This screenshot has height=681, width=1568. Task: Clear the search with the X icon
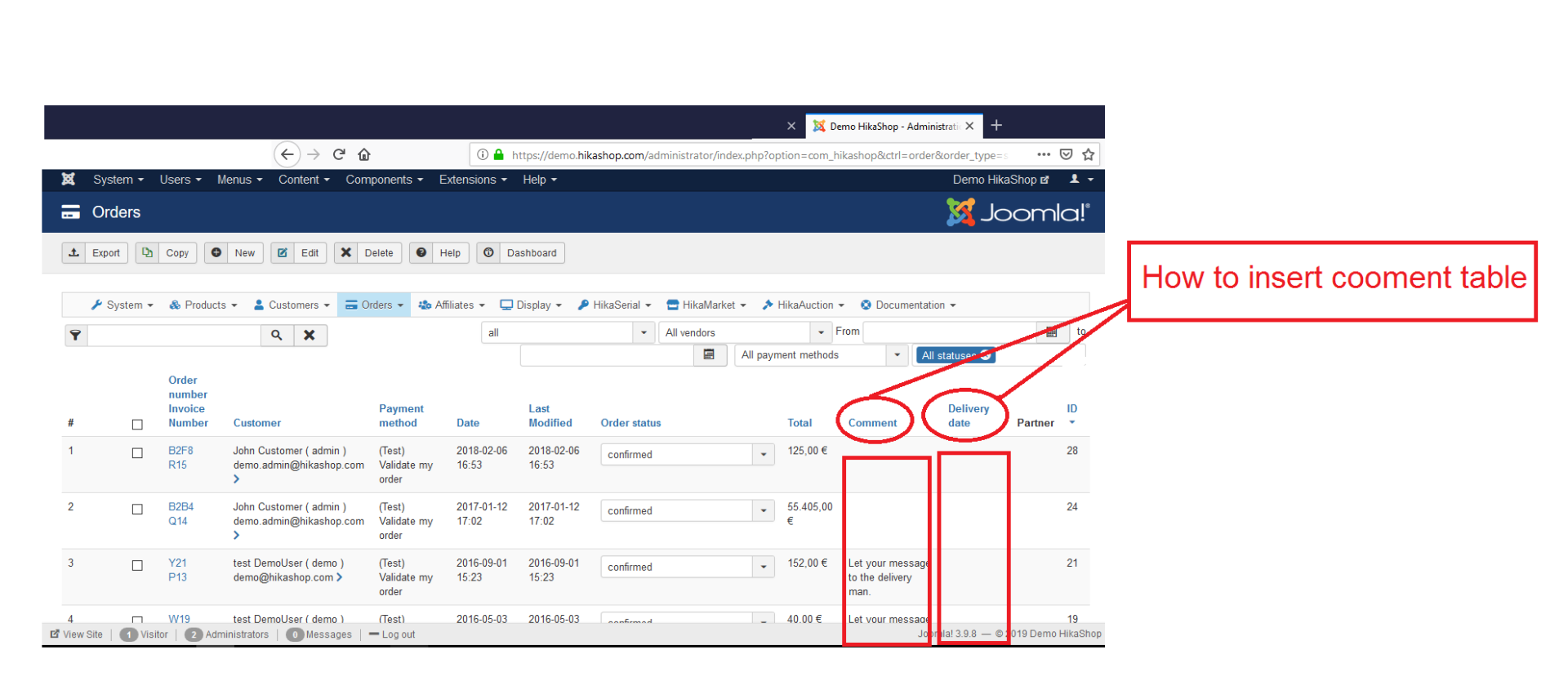pos(310,335)
